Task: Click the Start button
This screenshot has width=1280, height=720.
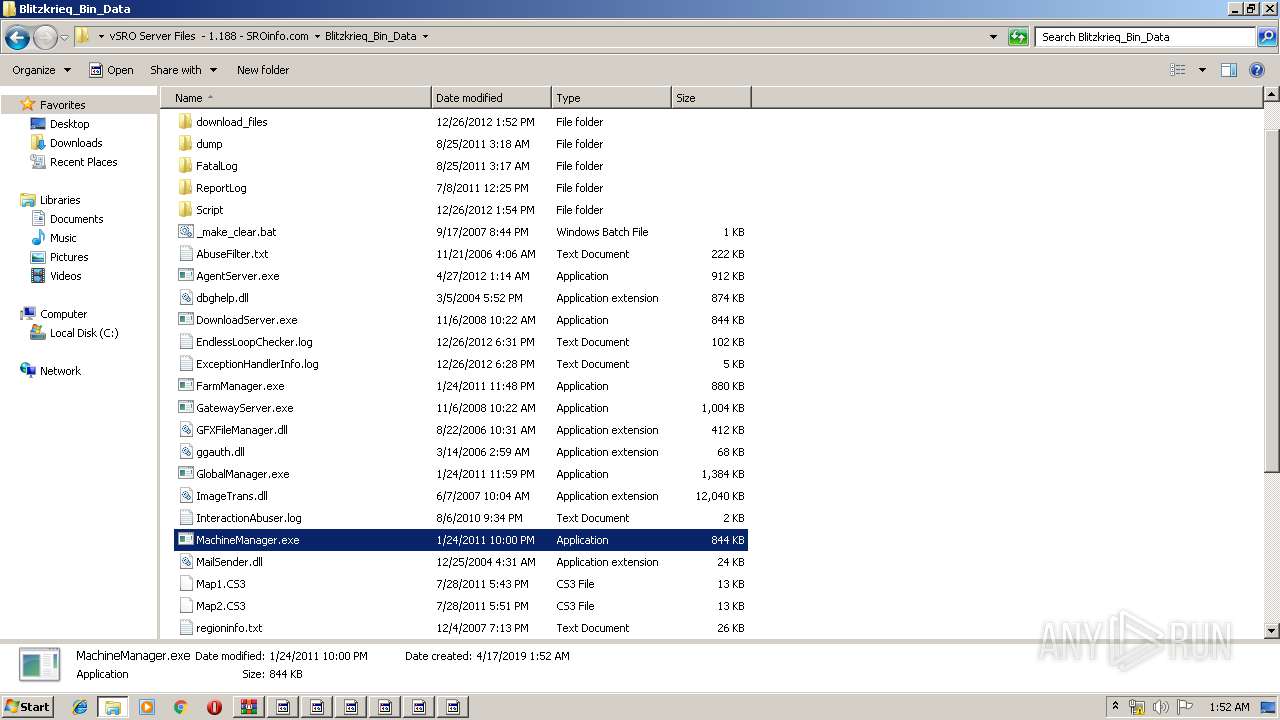Action: (x=28, y=707)
